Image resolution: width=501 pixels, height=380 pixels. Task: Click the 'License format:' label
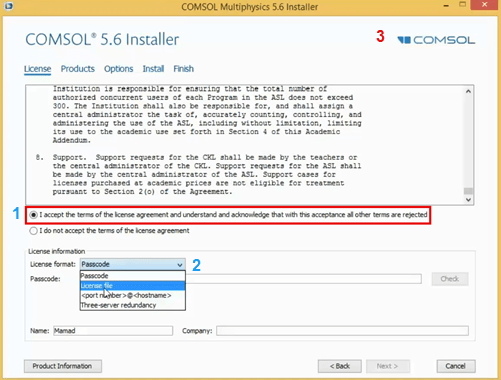[x=53, y=264]
